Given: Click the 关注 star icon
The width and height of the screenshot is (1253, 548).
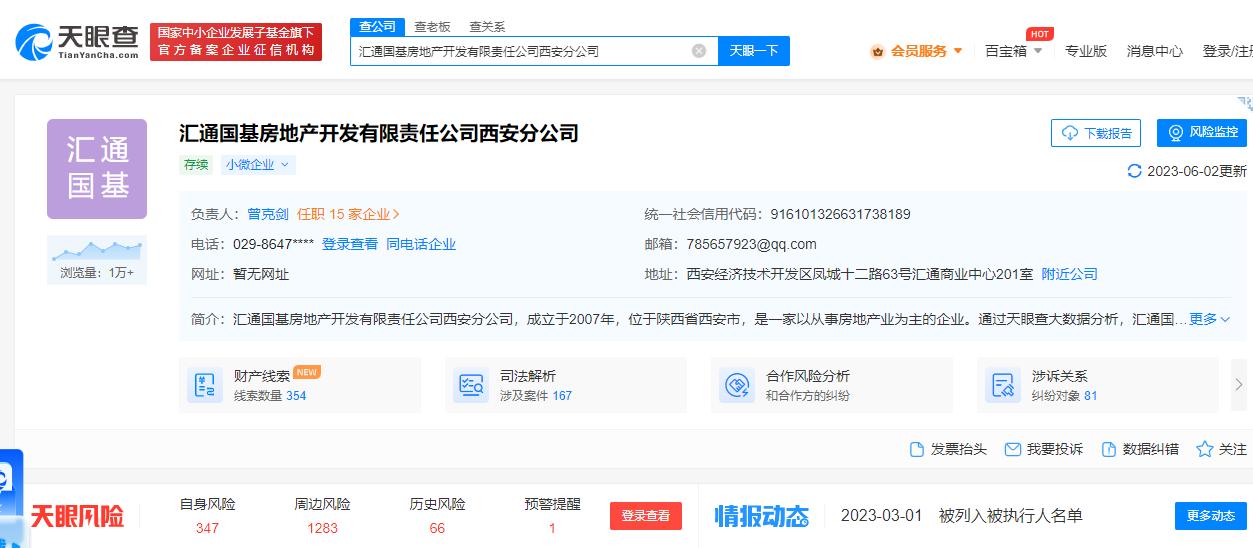Looking at the screenshot, I should tap(1205, 450).
